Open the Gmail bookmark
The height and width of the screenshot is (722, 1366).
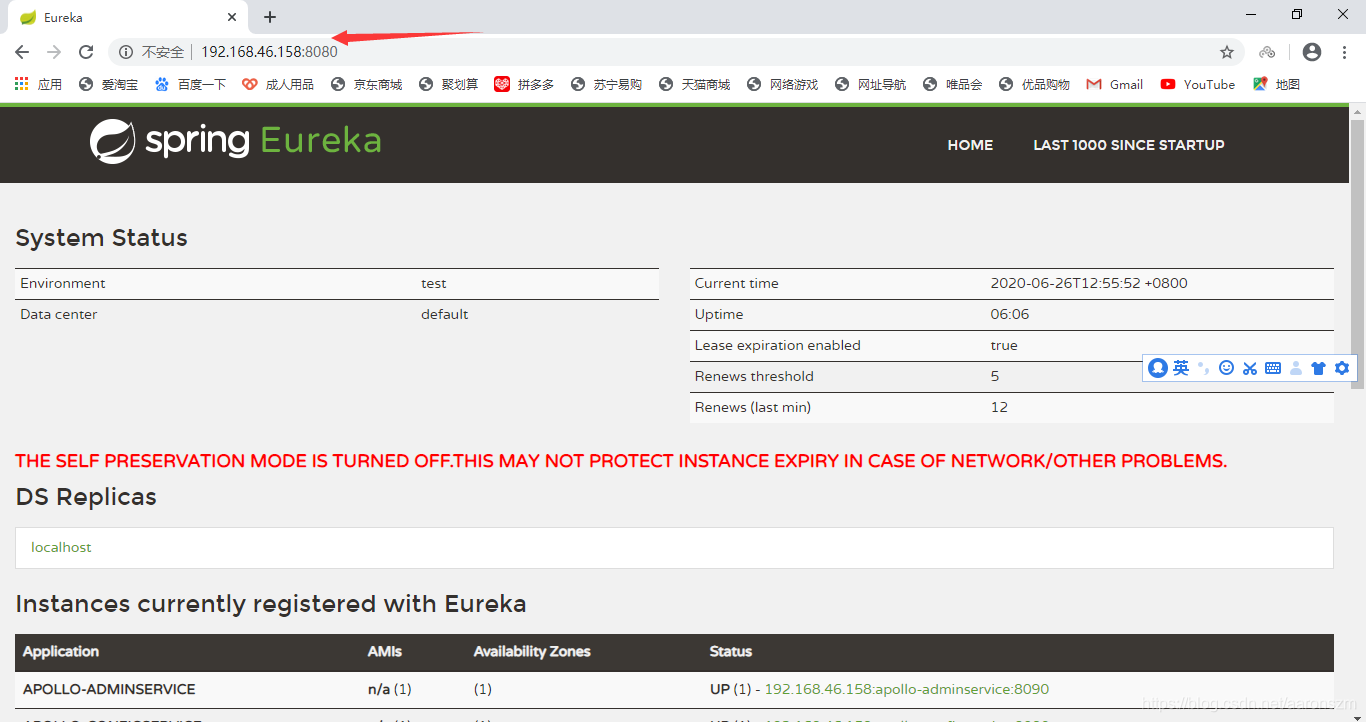click(1115, 85)
